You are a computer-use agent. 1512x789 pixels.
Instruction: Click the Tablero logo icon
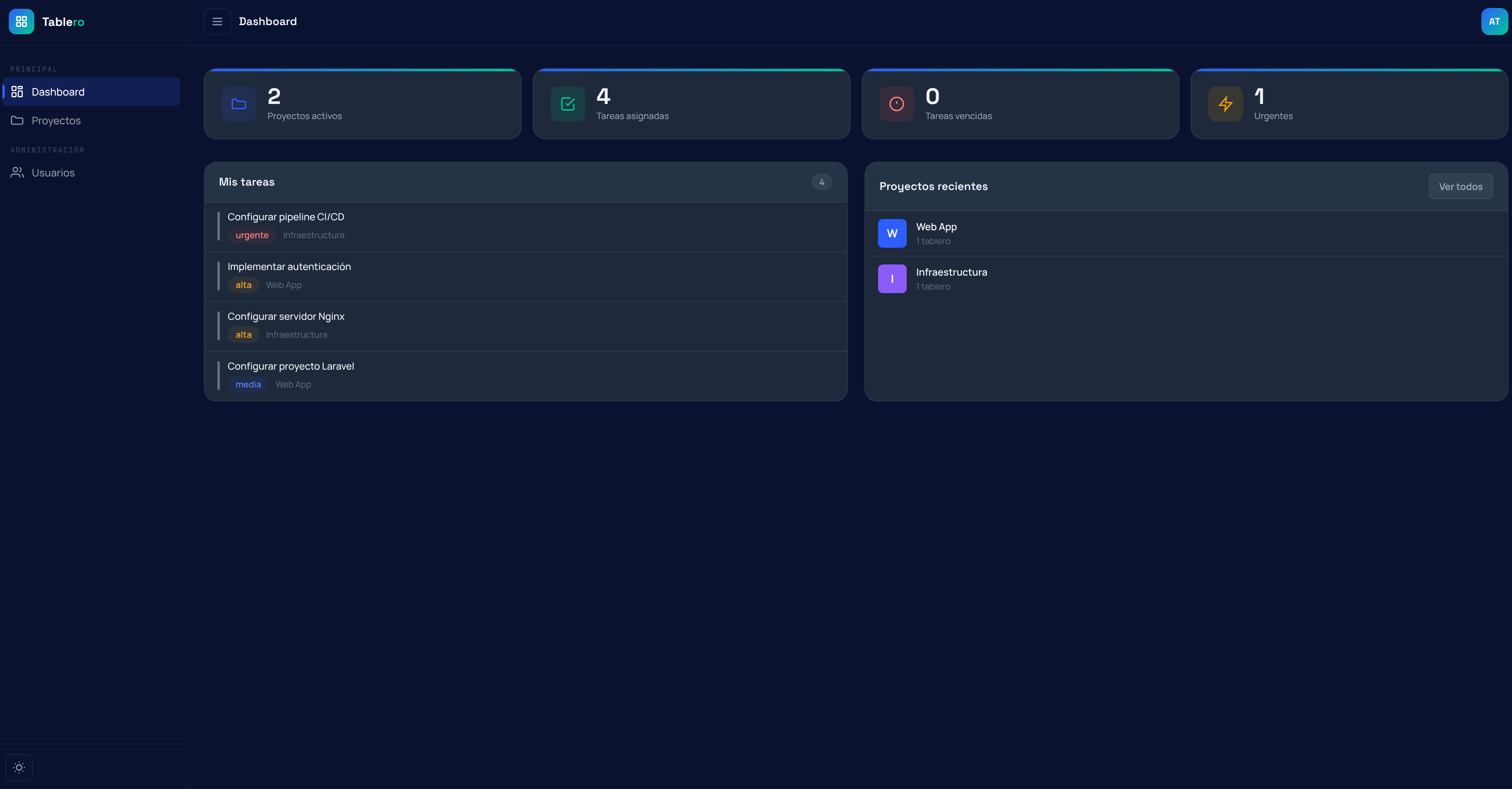[x=21, y=22]
